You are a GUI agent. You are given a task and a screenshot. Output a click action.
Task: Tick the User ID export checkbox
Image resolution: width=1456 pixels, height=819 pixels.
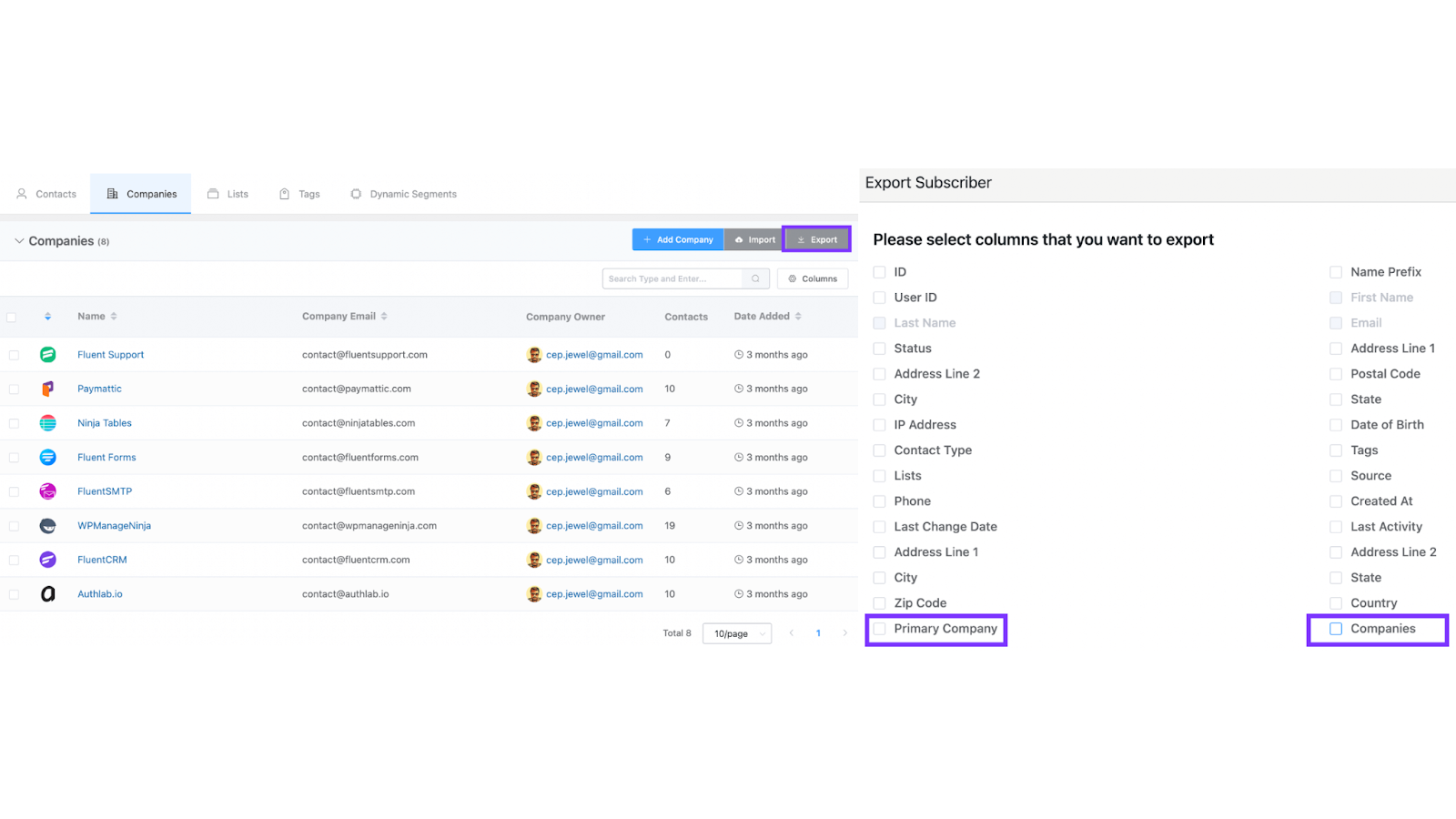(879, 298)
